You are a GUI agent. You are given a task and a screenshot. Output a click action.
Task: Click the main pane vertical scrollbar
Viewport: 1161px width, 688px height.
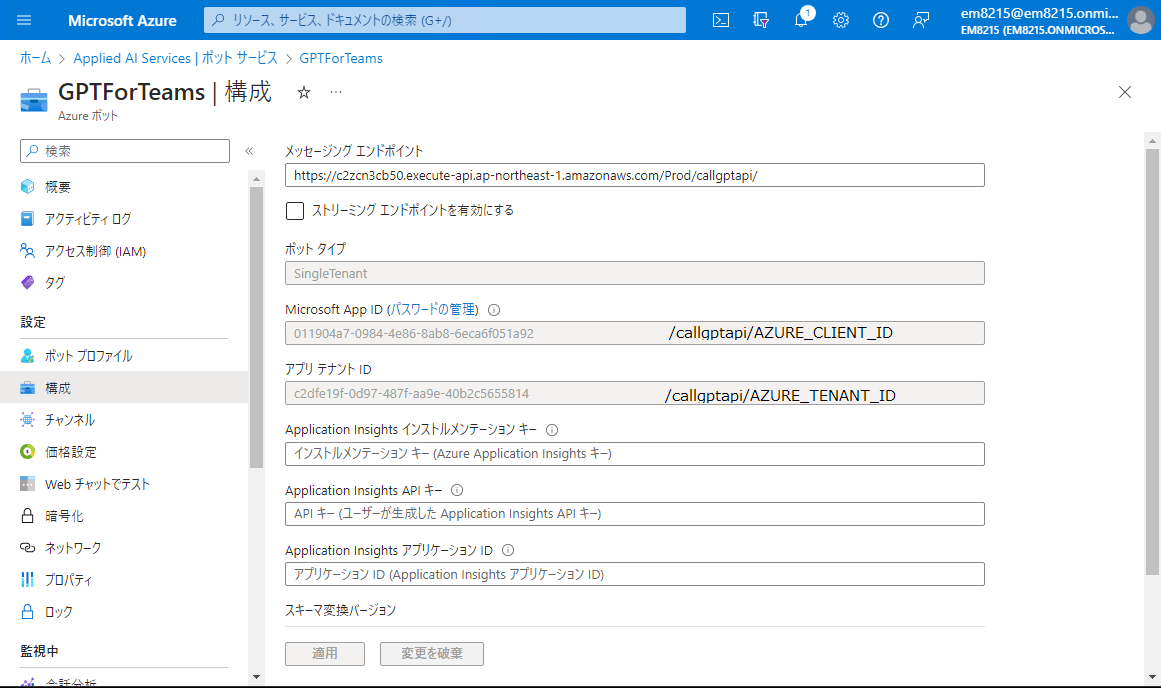click(1152, 361)
